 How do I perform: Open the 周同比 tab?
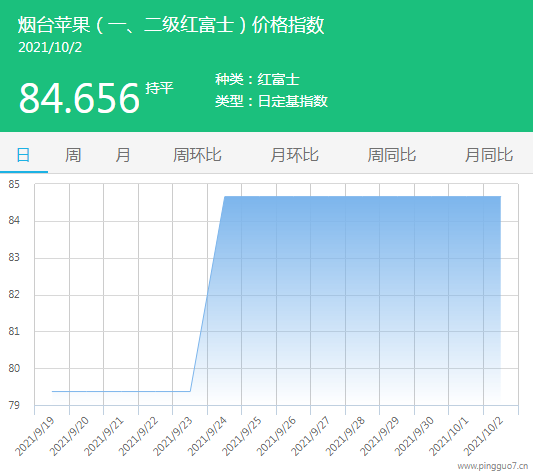(392, 155)
